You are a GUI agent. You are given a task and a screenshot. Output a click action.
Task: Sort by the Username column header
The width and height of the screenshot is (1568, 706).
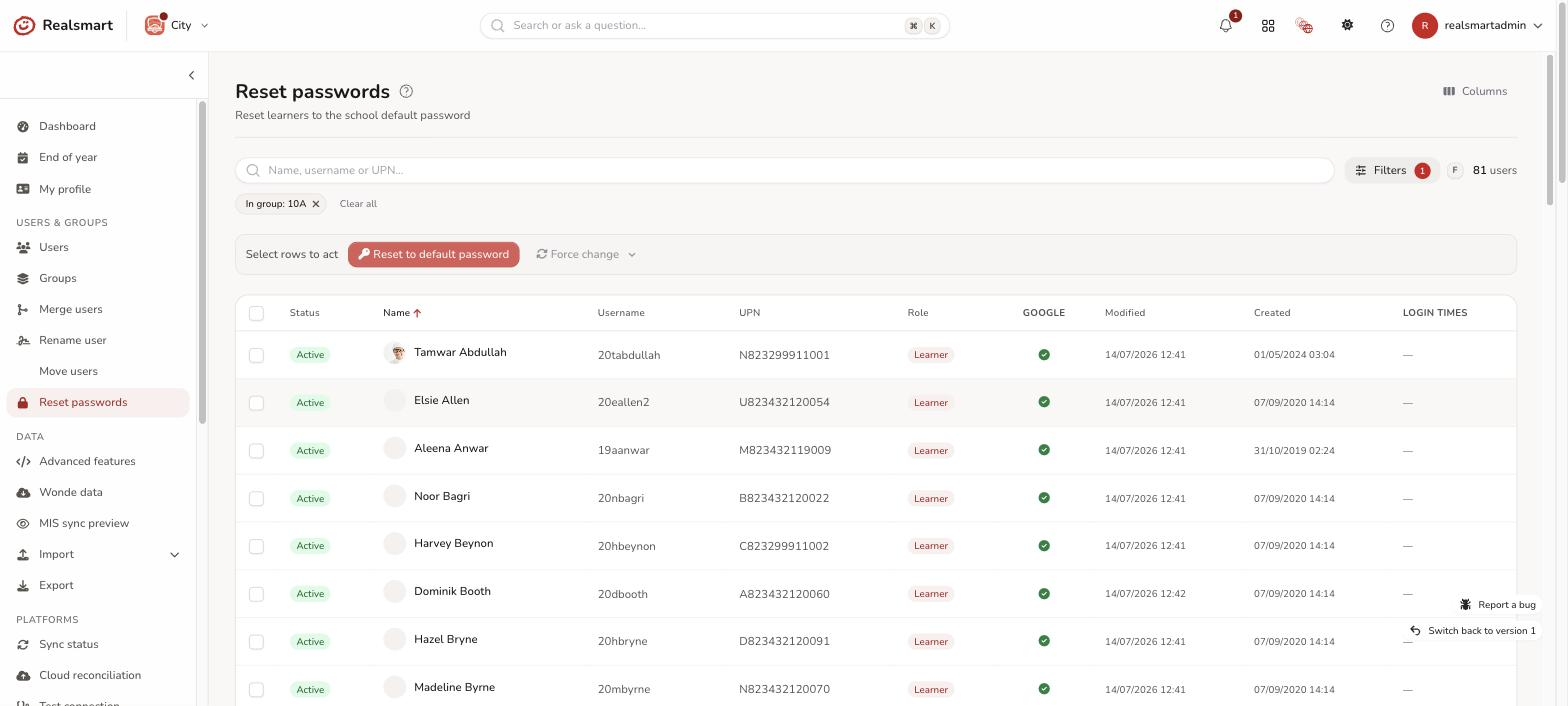[x=621, y=313]
